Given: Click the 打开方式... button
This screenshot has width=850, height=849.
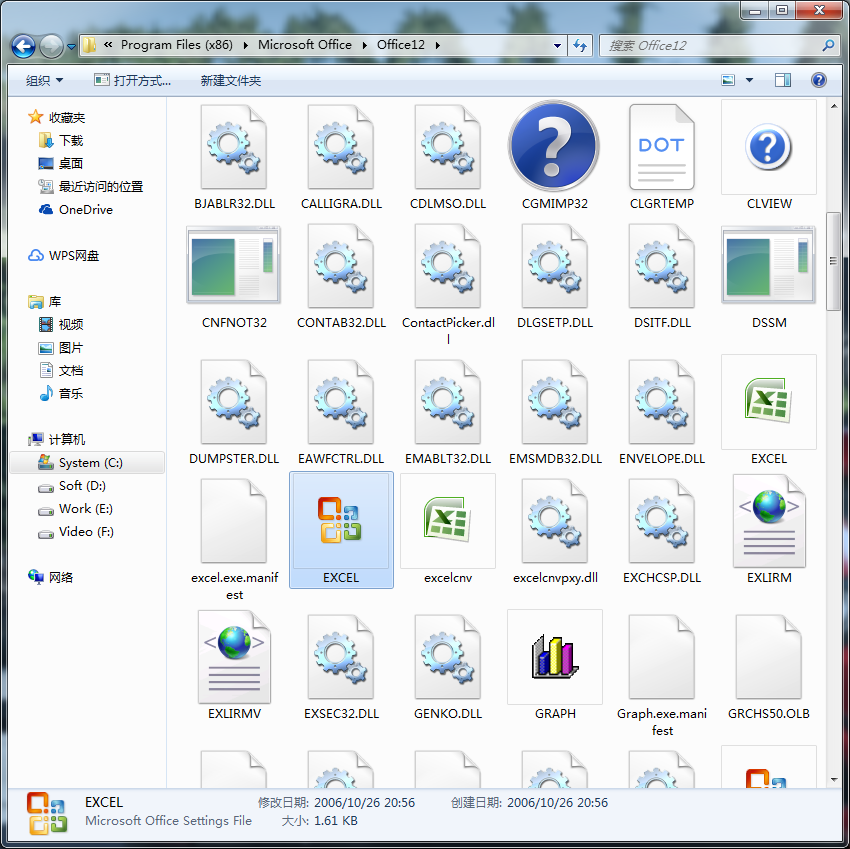Looking at the screenshot, I should (133, 81).
